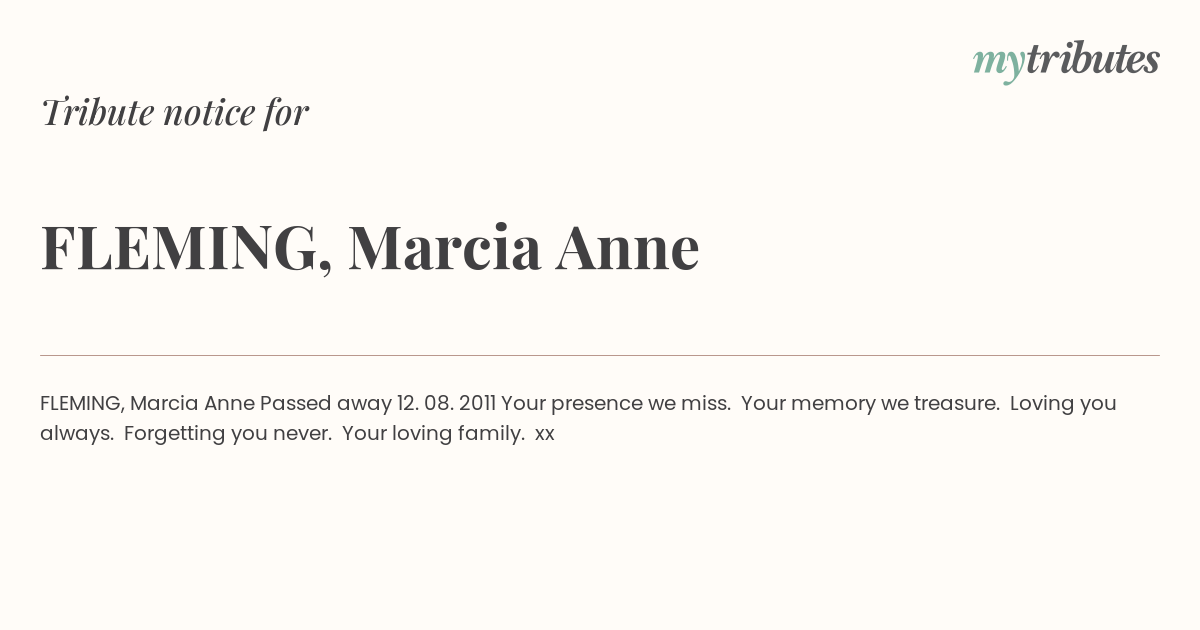Click the mytributes logo
Screen dimensions: 1200x630
pyautogui.click(x=1066, y=62)
